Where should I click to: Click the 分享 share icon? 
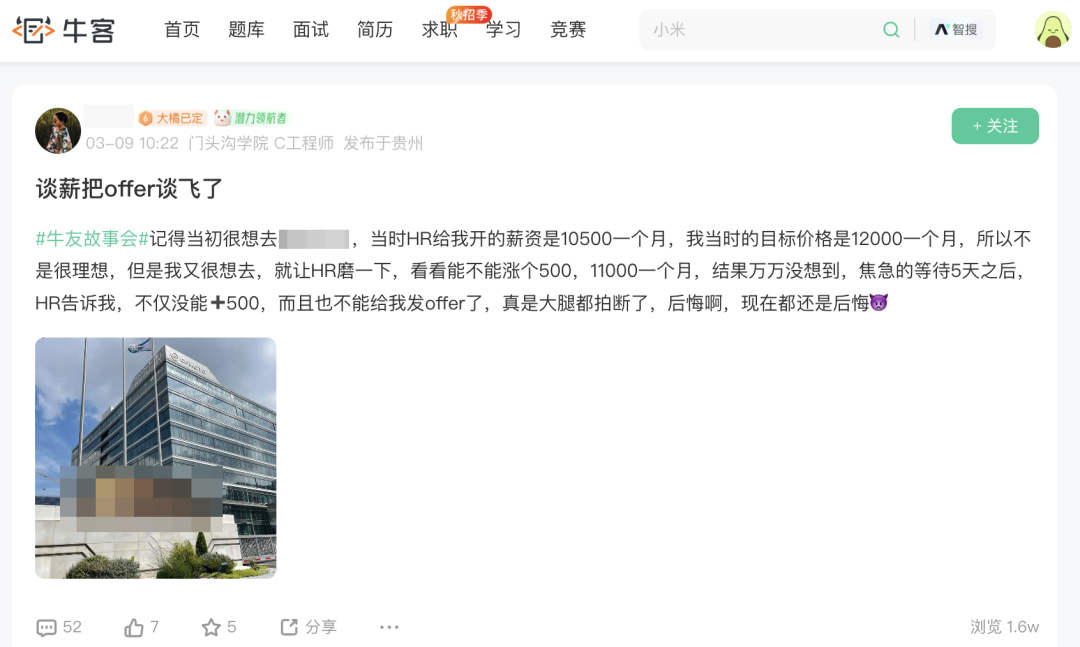289,626
